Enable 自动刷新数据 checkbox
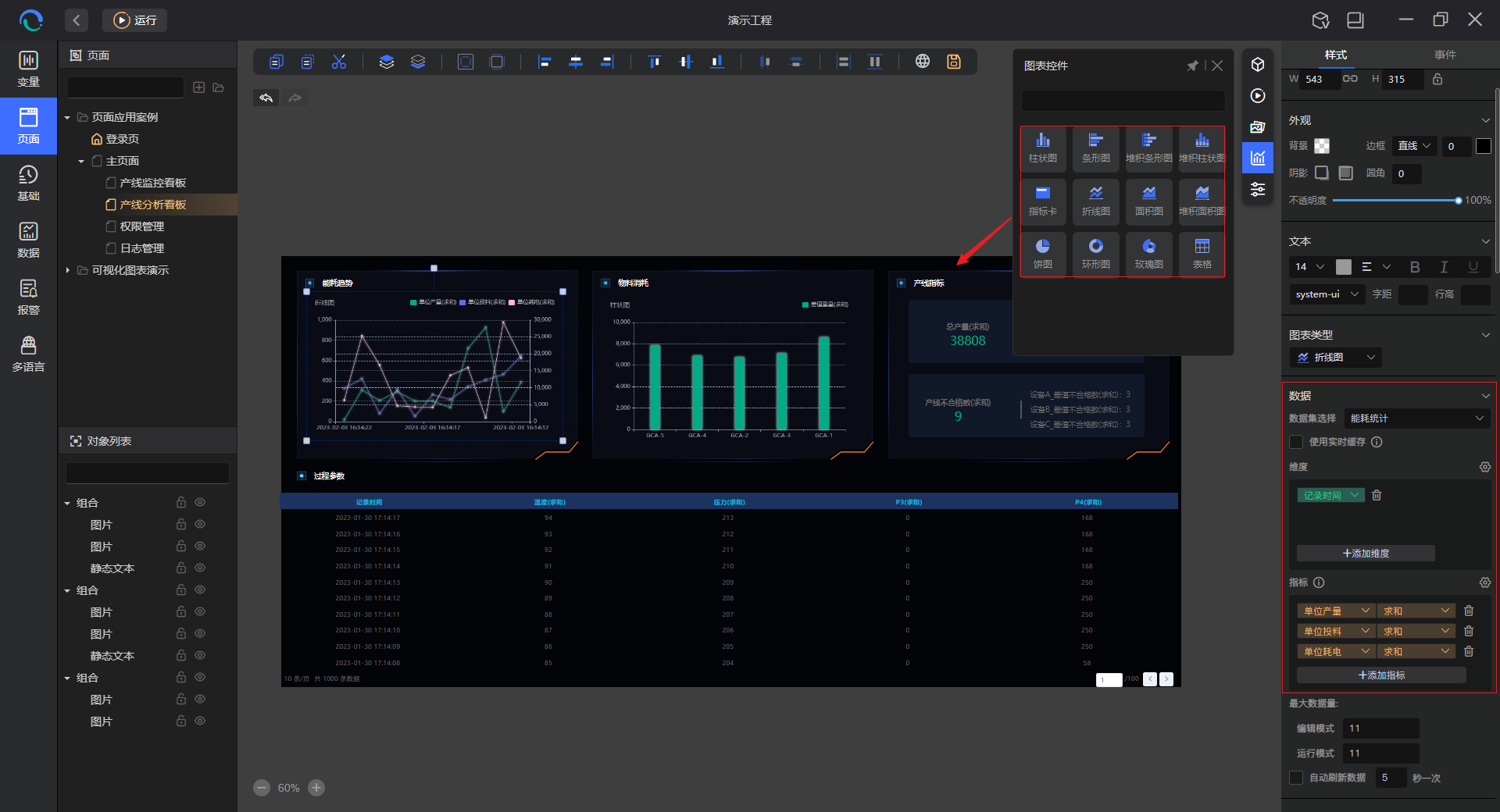Screen dimensions: 1500x812 click(1296, 778)
